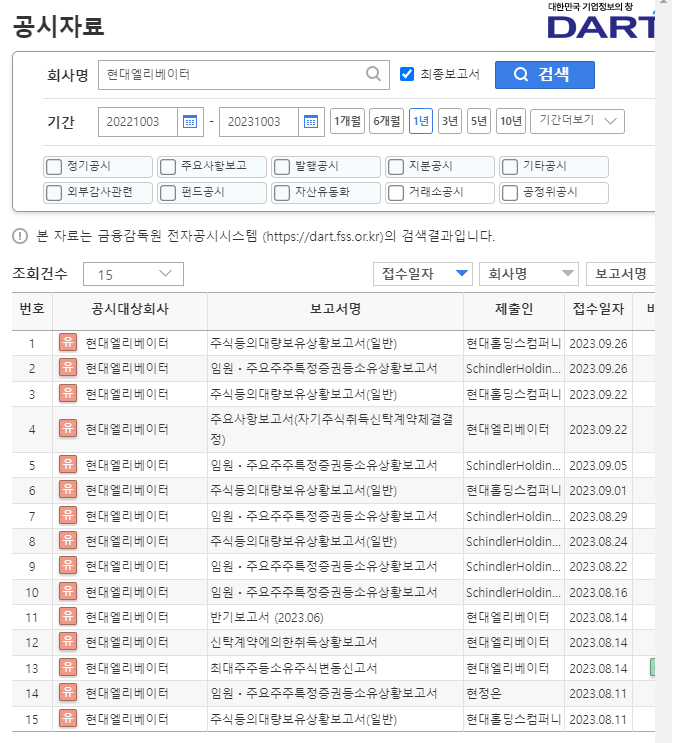Open 반기보고서 (2023.06) report
Image resolution: width=686 pixels, height=743 pixels.
tap(267, 617)
